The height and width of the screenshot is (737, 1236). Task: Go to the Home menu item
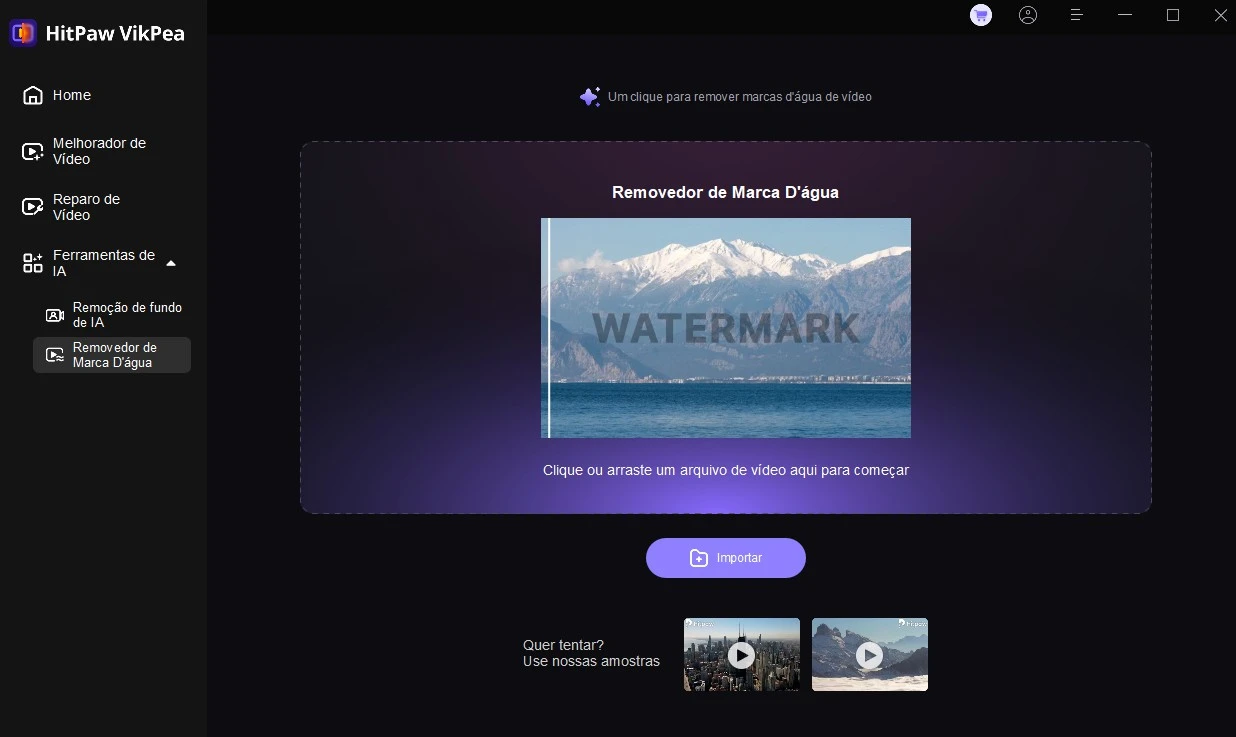[x=72, y=95]
